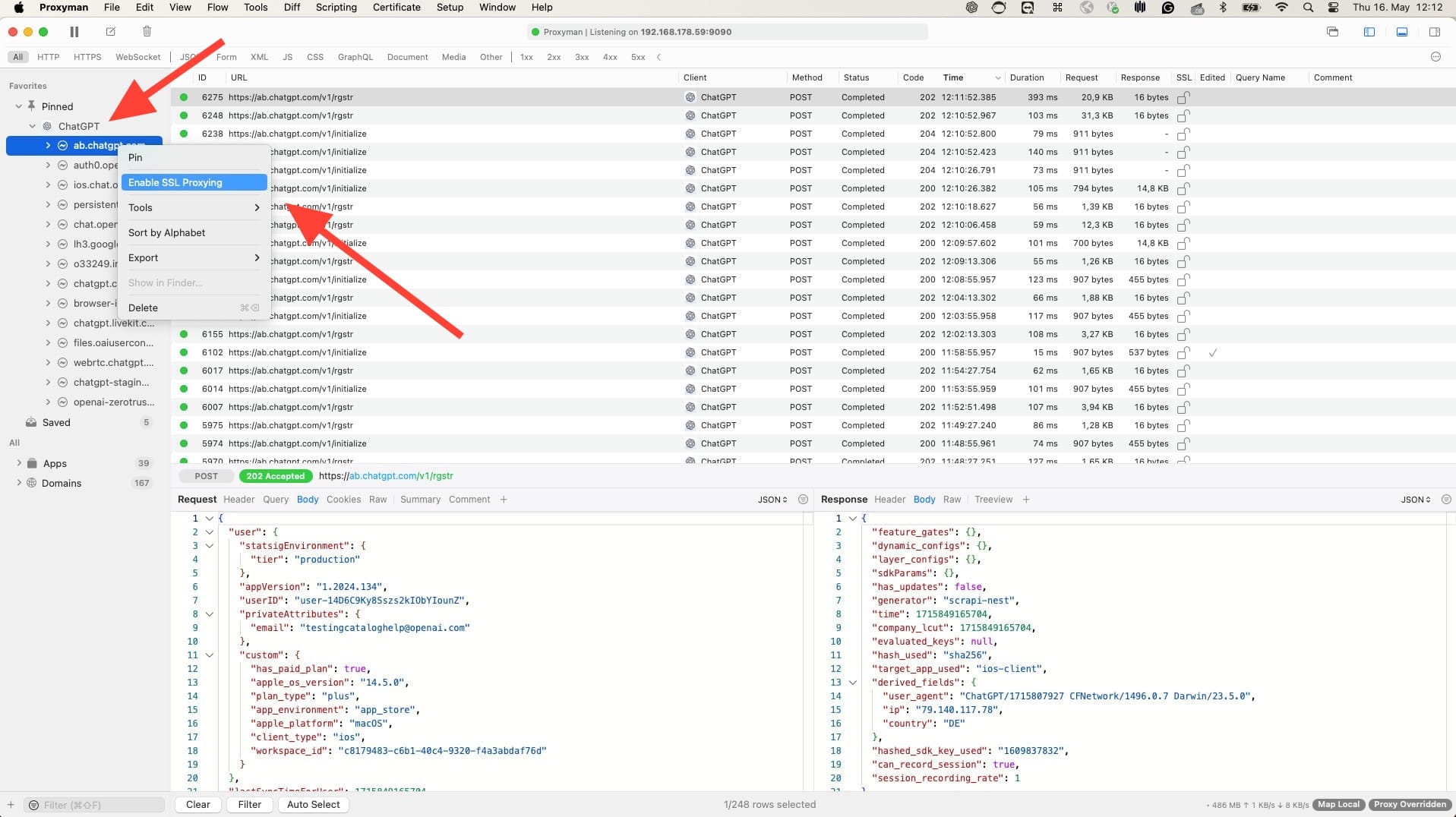
Task: Toggle SSL lock on request row 6275
Action: point(1183,97)
